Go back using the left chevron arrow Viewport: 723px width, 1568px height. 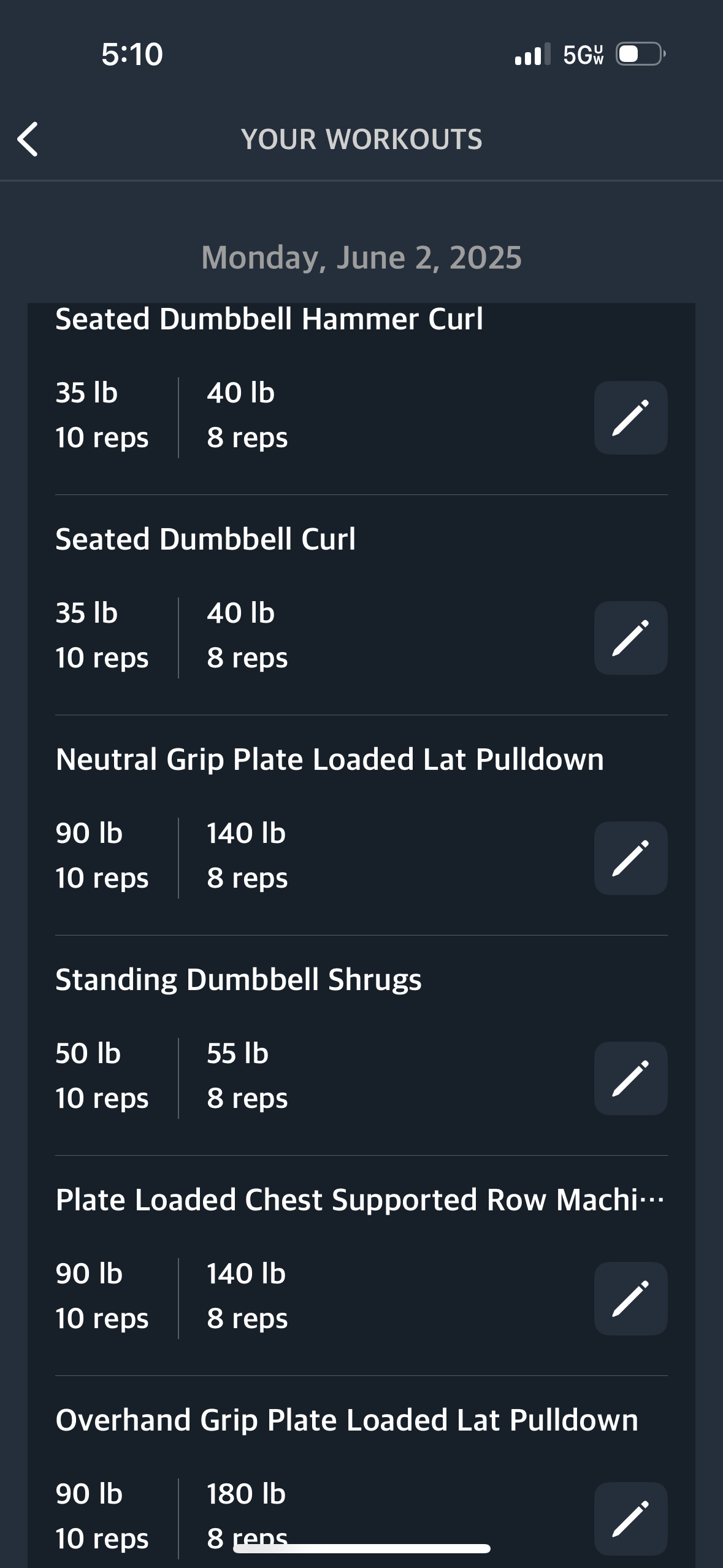(x=28, y=139)
